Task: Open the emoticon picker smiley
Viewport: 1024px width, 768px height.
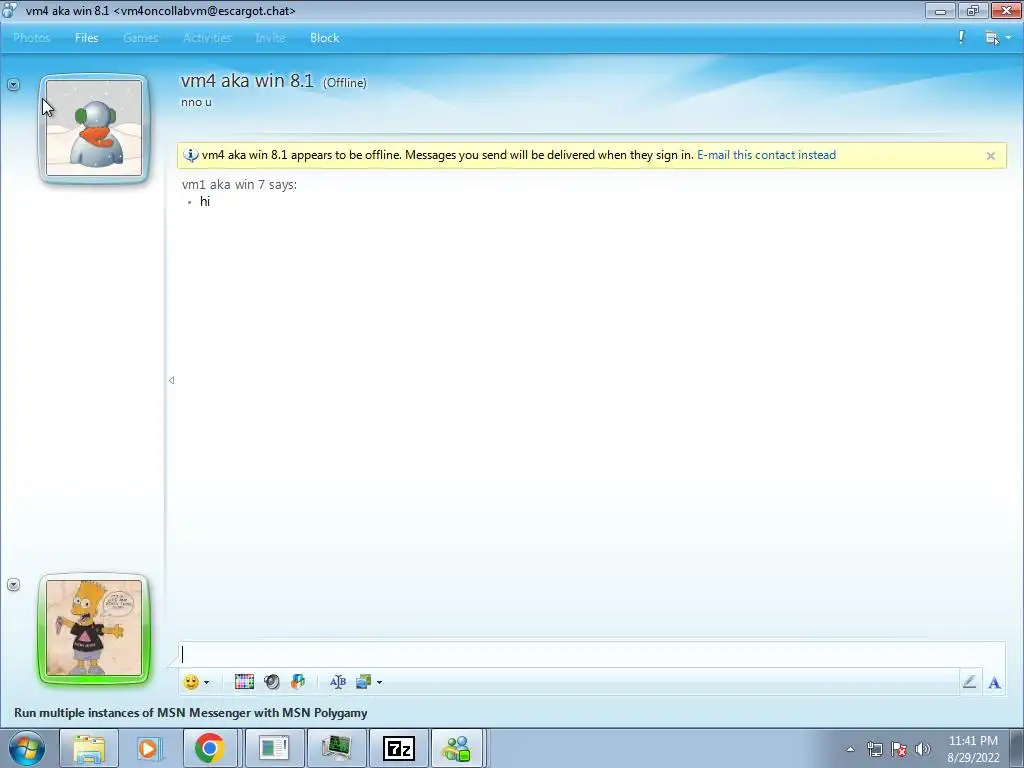Action: click(191, 682)
